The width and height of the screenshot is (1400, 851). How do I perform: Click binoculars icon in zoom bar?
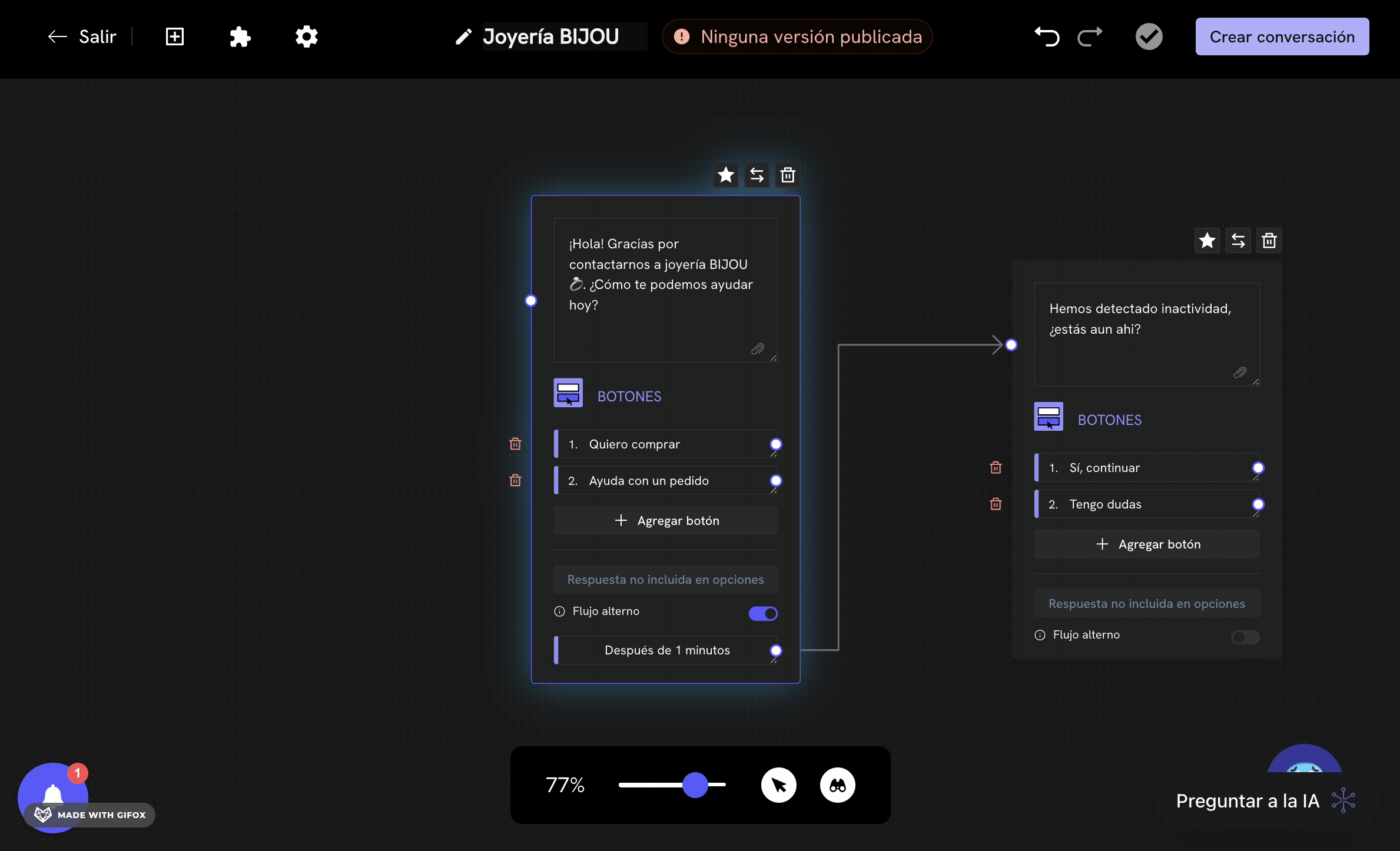coord(837,785)
